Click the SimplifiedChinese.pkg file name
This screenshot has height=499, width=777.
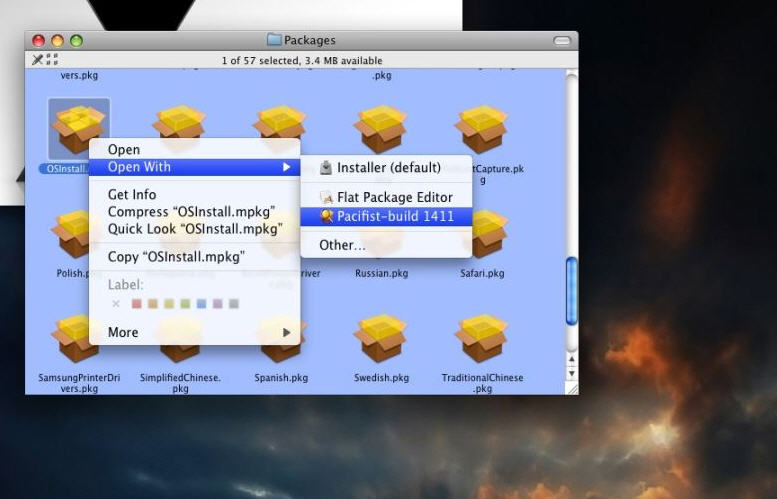[180, 383]
